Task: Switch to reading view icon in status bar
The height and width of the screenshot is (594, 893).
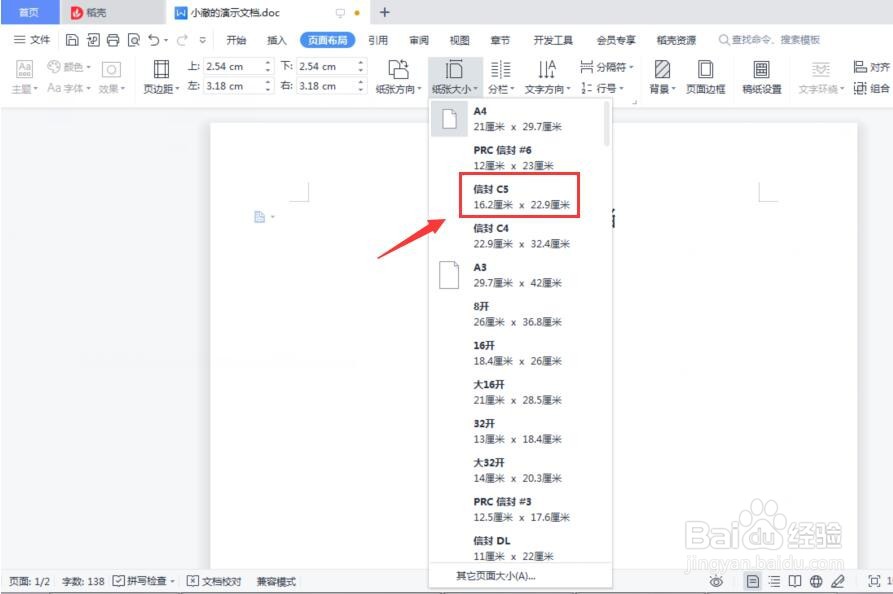Action: tap(795, 581)
